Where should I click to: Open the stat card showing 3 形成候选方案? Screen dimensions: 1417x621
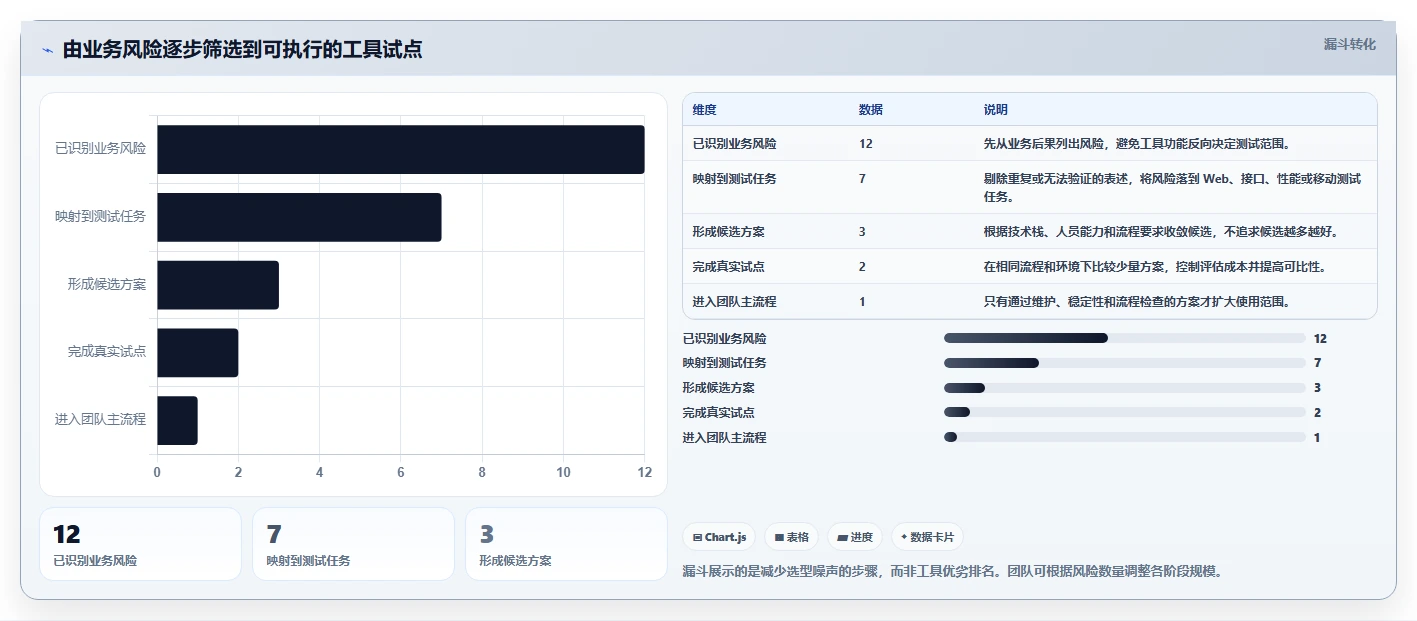point(566,544)
